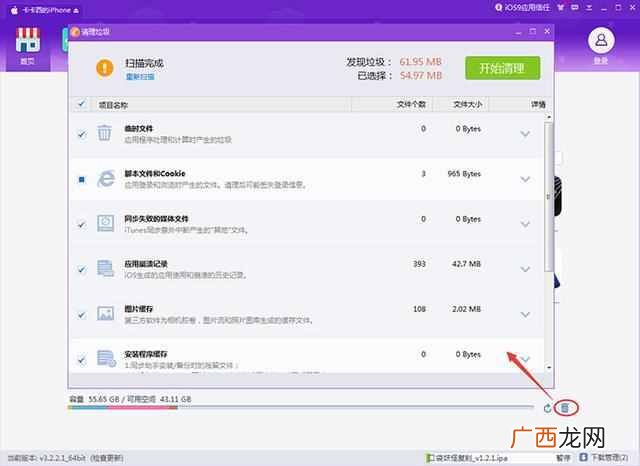Click the 61.95 MB junk found value
This screenshot has height=466, width=640.
coord(420,62)
